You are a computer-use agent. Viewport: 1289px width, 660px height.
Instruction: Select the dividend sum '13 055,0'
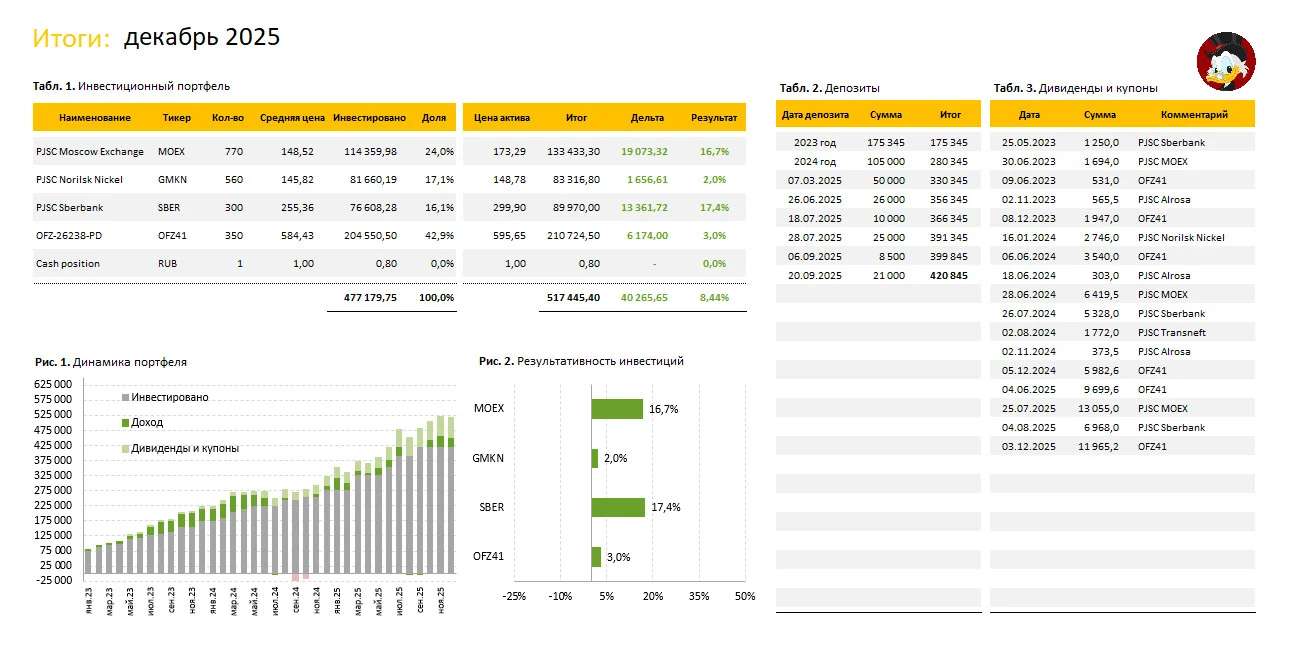click(x=1100, y=409)
